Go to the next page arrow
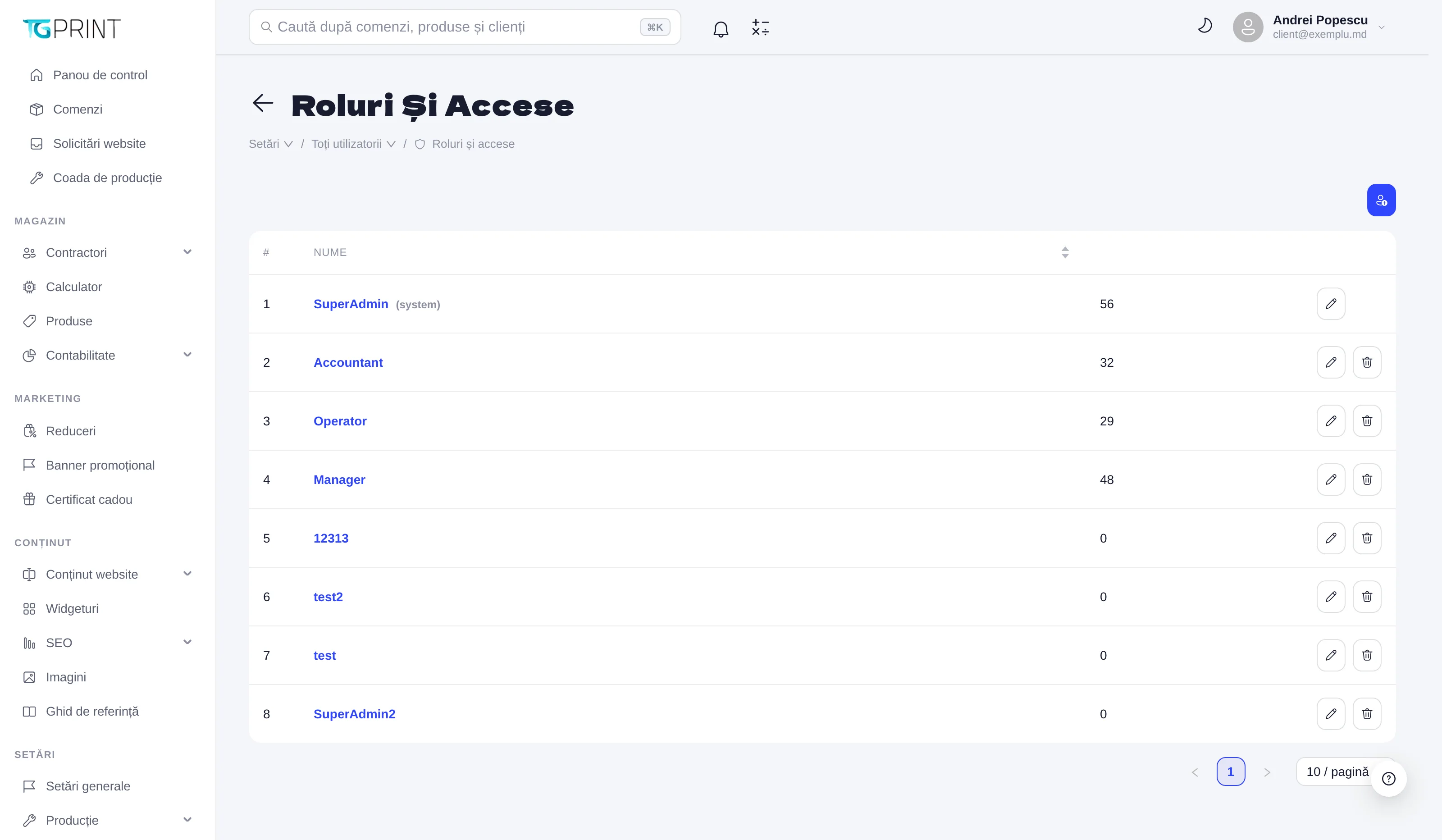Image resolution: width=1442 pixels, height=840 pixels. pos(1267,772)
